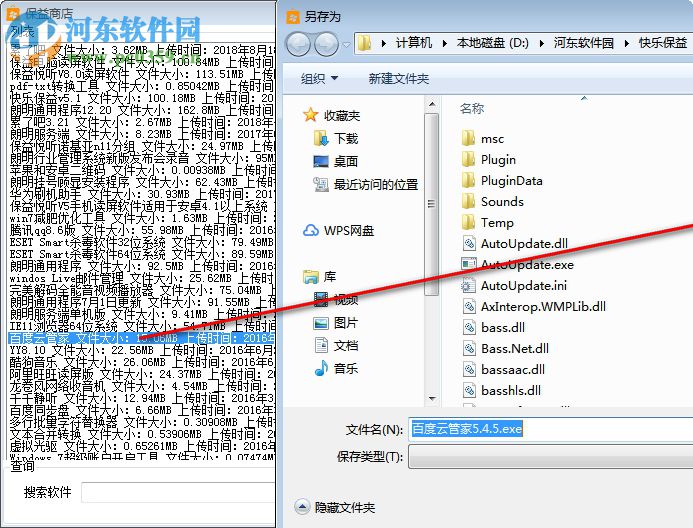
Task: Select 快乐保益v5.1 row in list
Action: coord(141,98)
